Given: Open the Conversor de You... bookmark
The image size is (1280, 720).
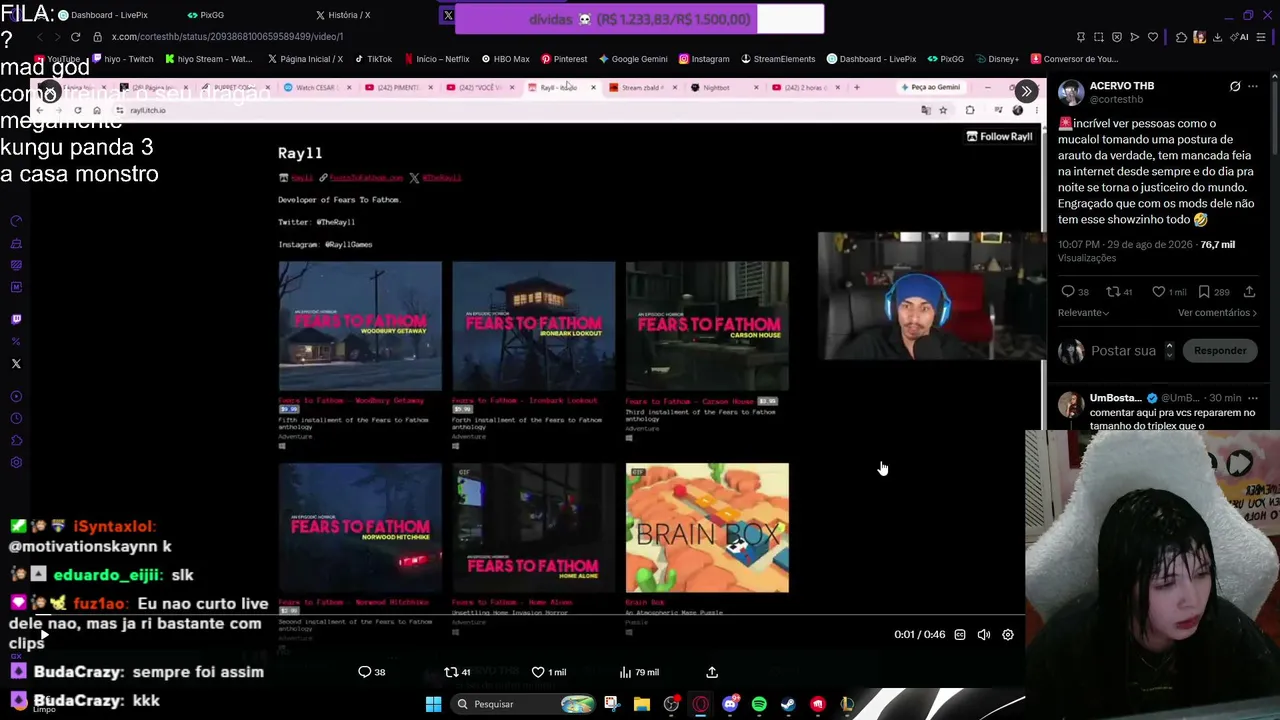Looking at the screenshot, I should click(1075, 59).
